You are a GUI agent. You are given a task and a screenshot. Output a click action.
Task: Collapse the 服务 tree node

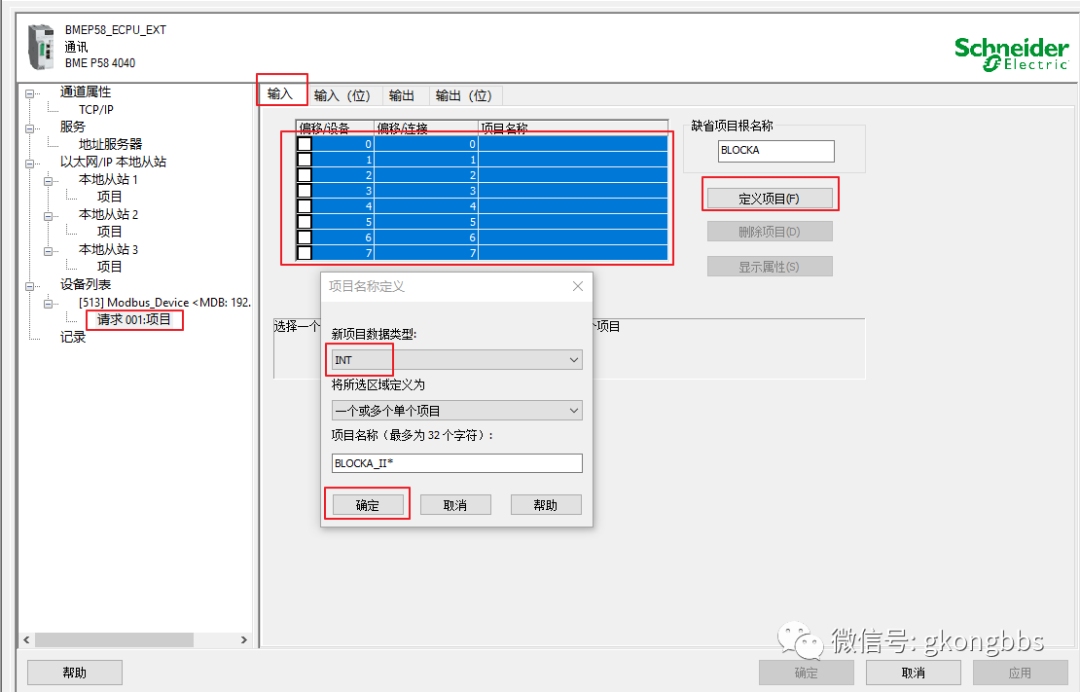30,127
